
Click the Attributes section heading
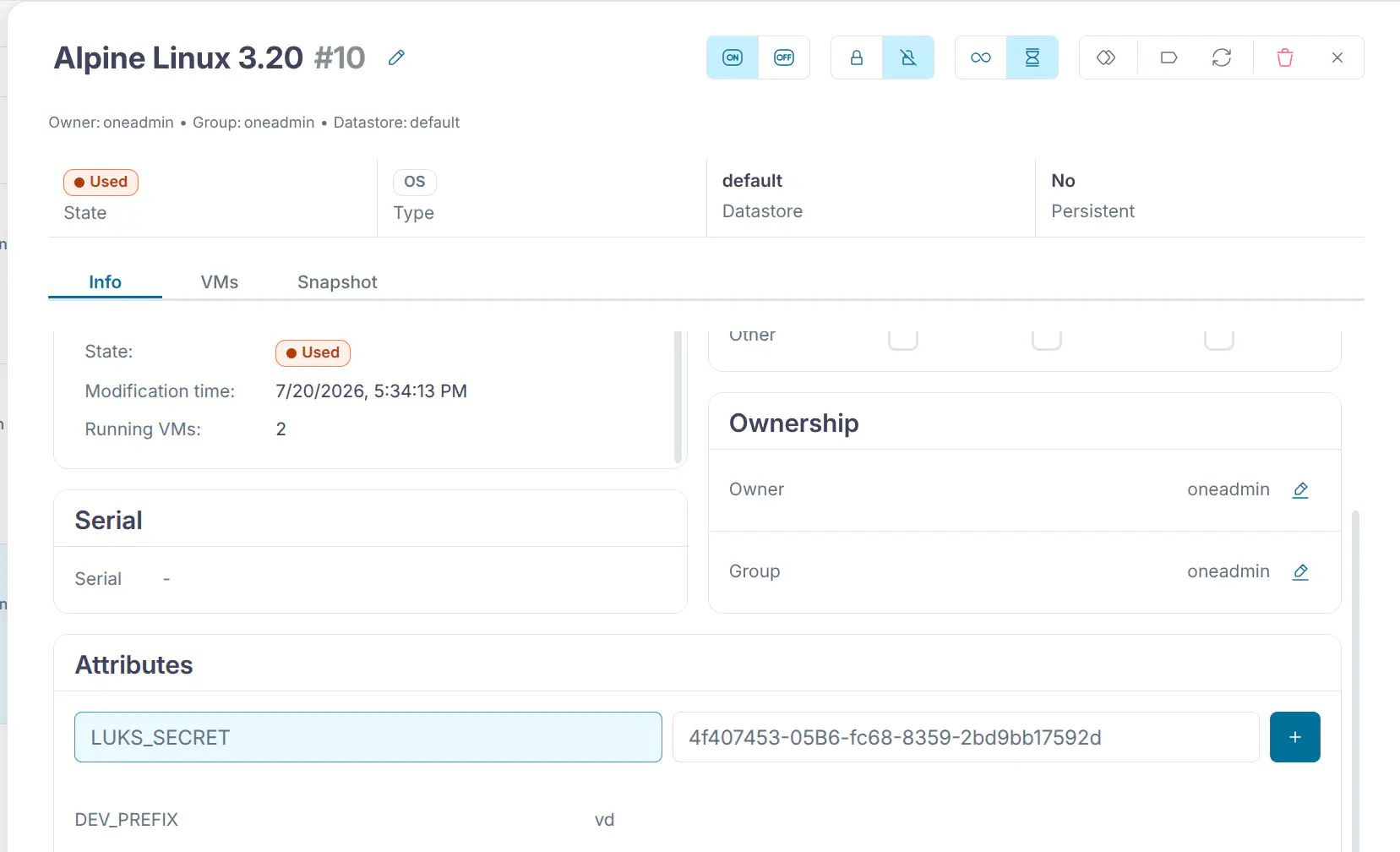point(133,665)
